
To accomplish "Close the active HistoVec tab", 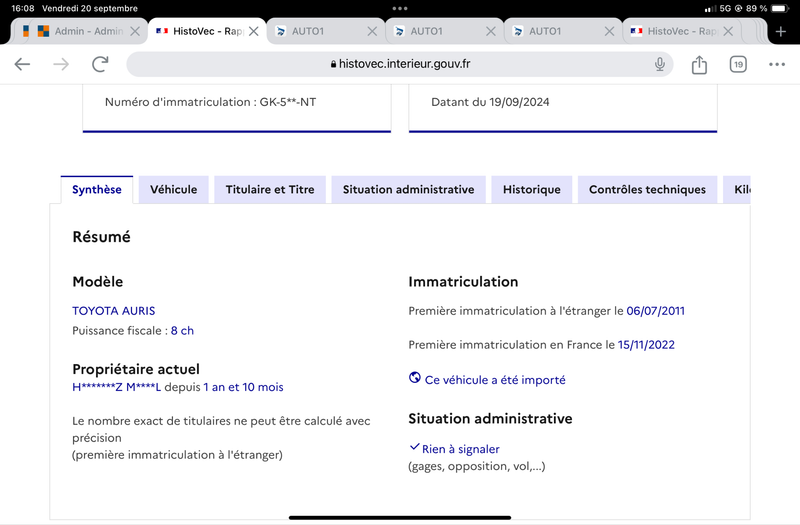I will tap(254, 32).
